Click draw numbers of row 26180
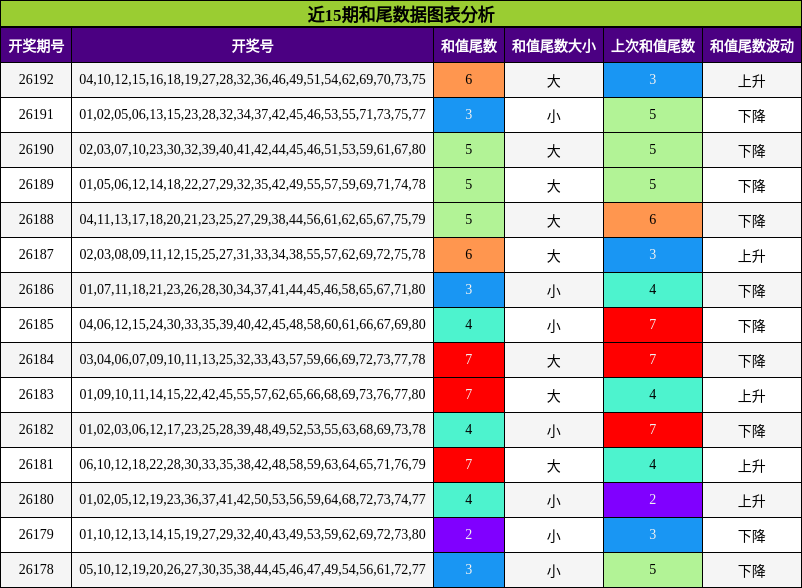Screen dimensions: 802x588 click(252, 500)
